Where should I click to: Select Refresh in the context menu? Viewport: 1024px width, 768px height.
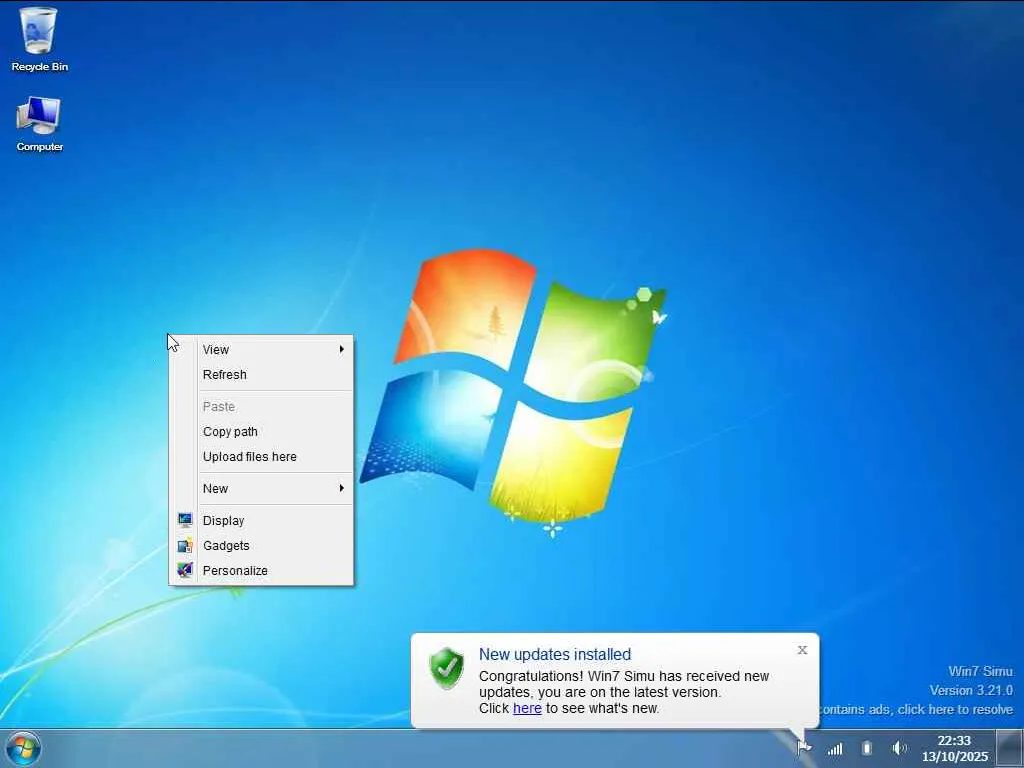point(261,374)
